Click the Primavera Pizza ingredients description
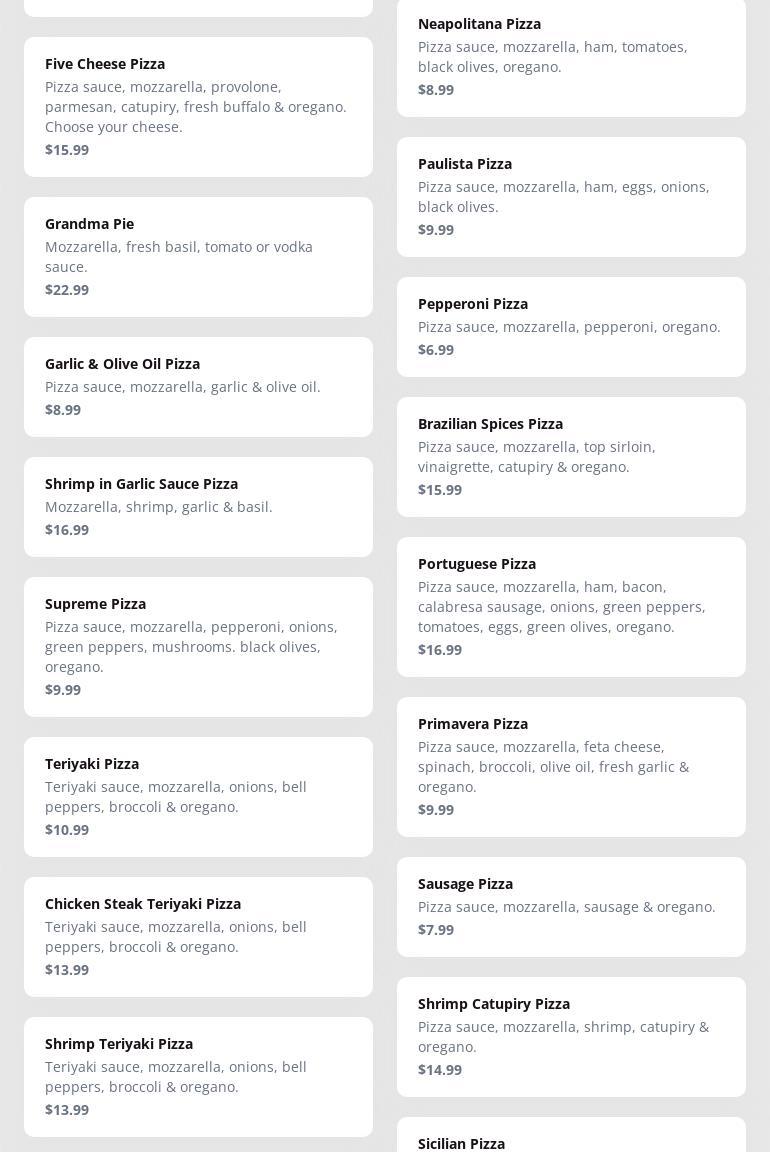Viewport: 770px width, 1152px height. point(553,767)
